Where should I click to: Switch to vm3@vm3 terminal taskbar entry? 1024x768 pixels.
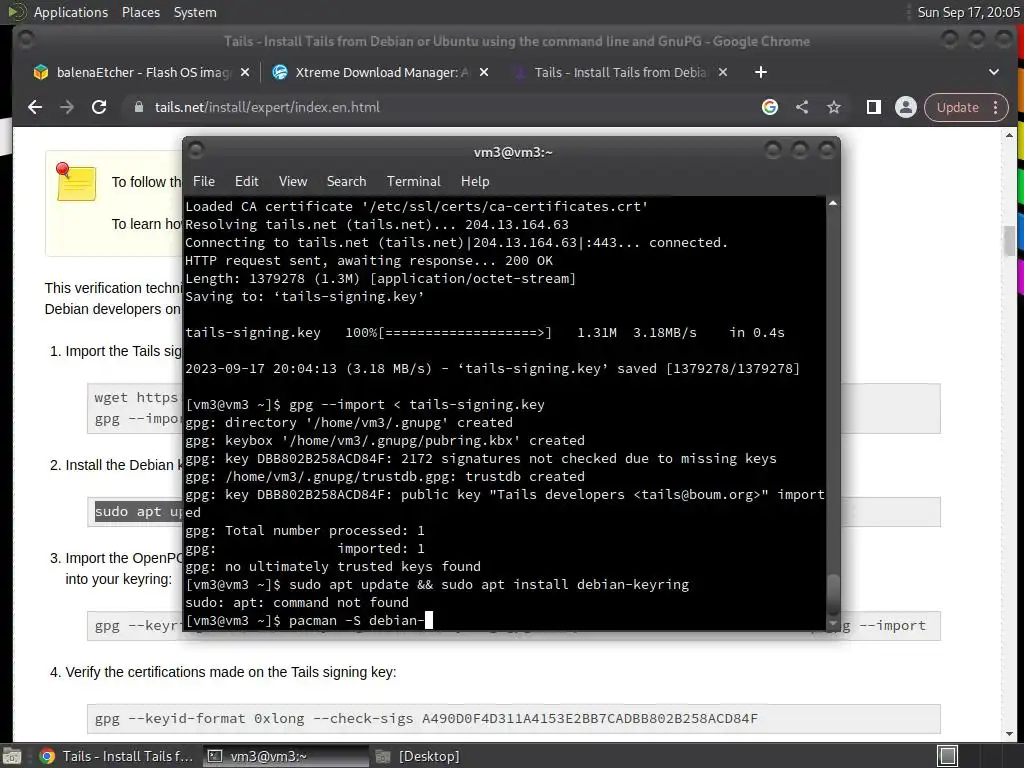(283, 756)
